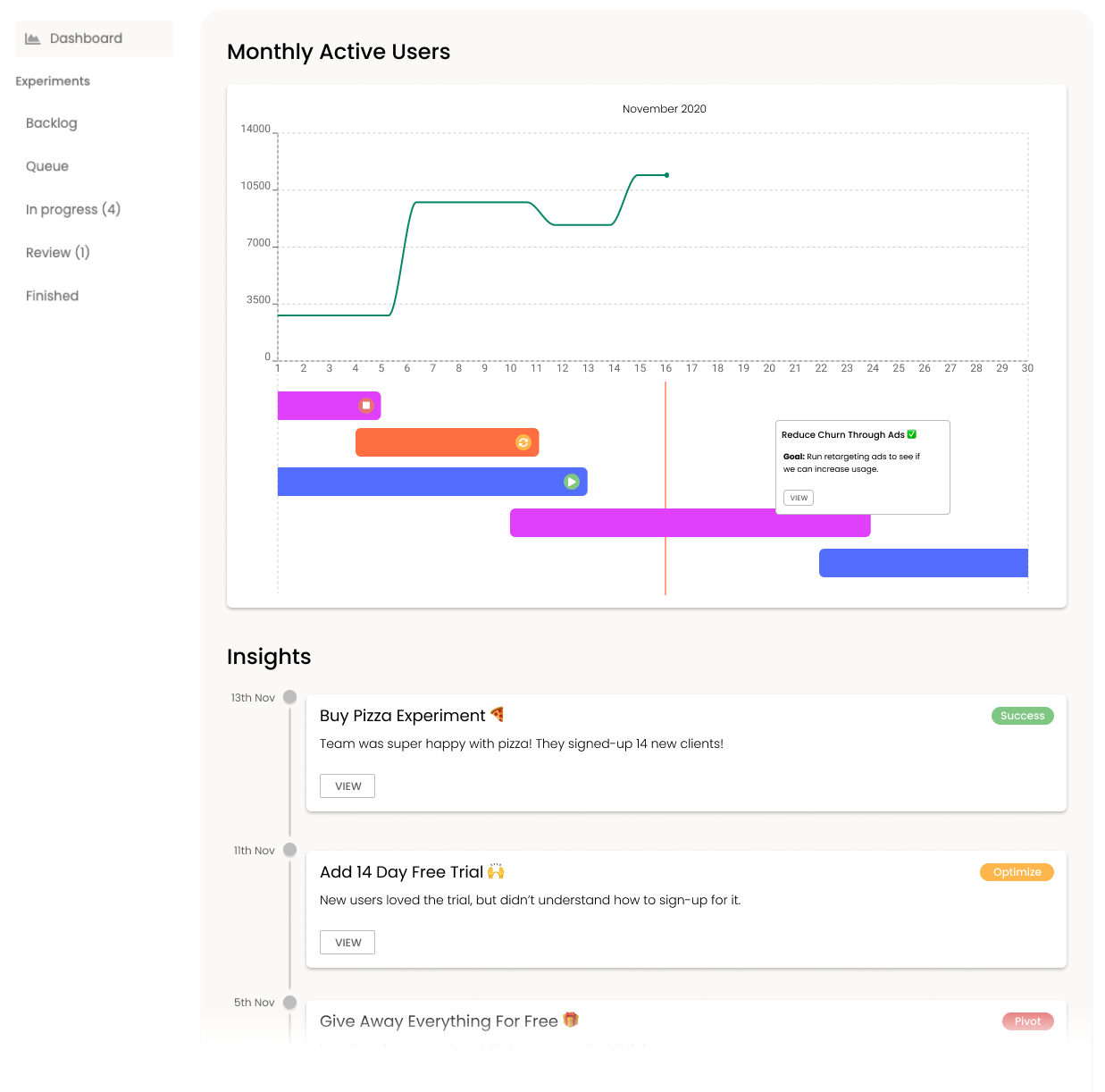Screen dimensions: 1105x1092
Task: Click VIEW on Buy Pizza Experiment card
Action: [x=347, y=786]
